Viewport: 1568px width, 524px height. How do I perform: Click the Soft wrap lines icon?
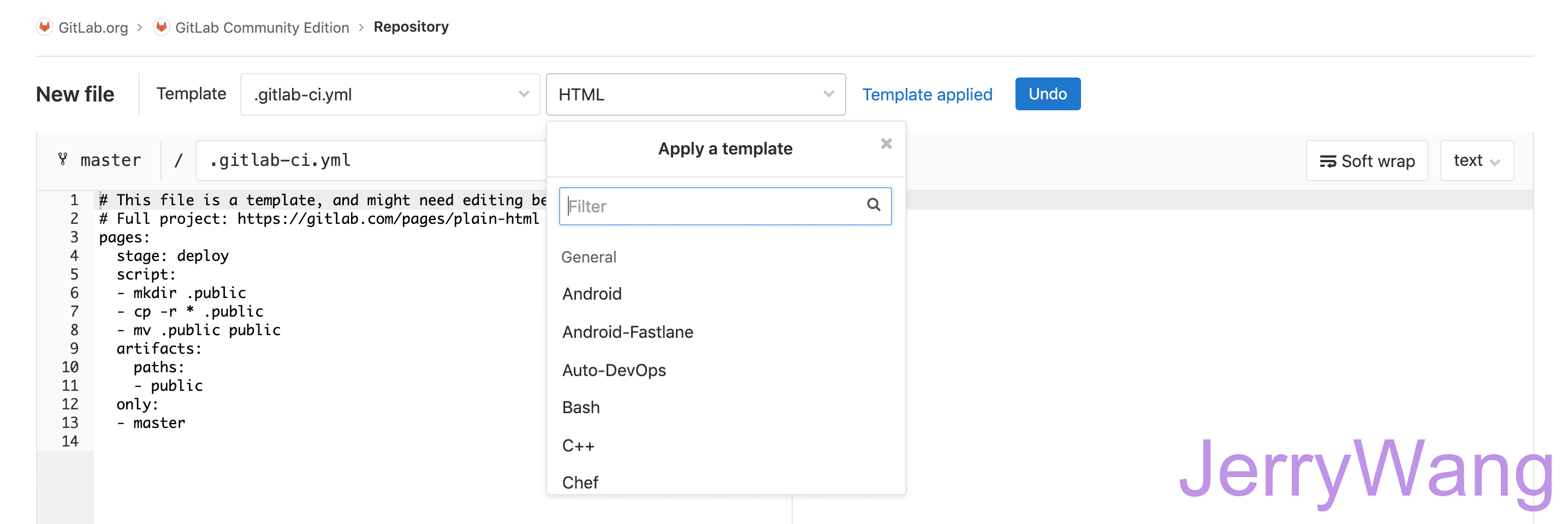click(1328, 161)
